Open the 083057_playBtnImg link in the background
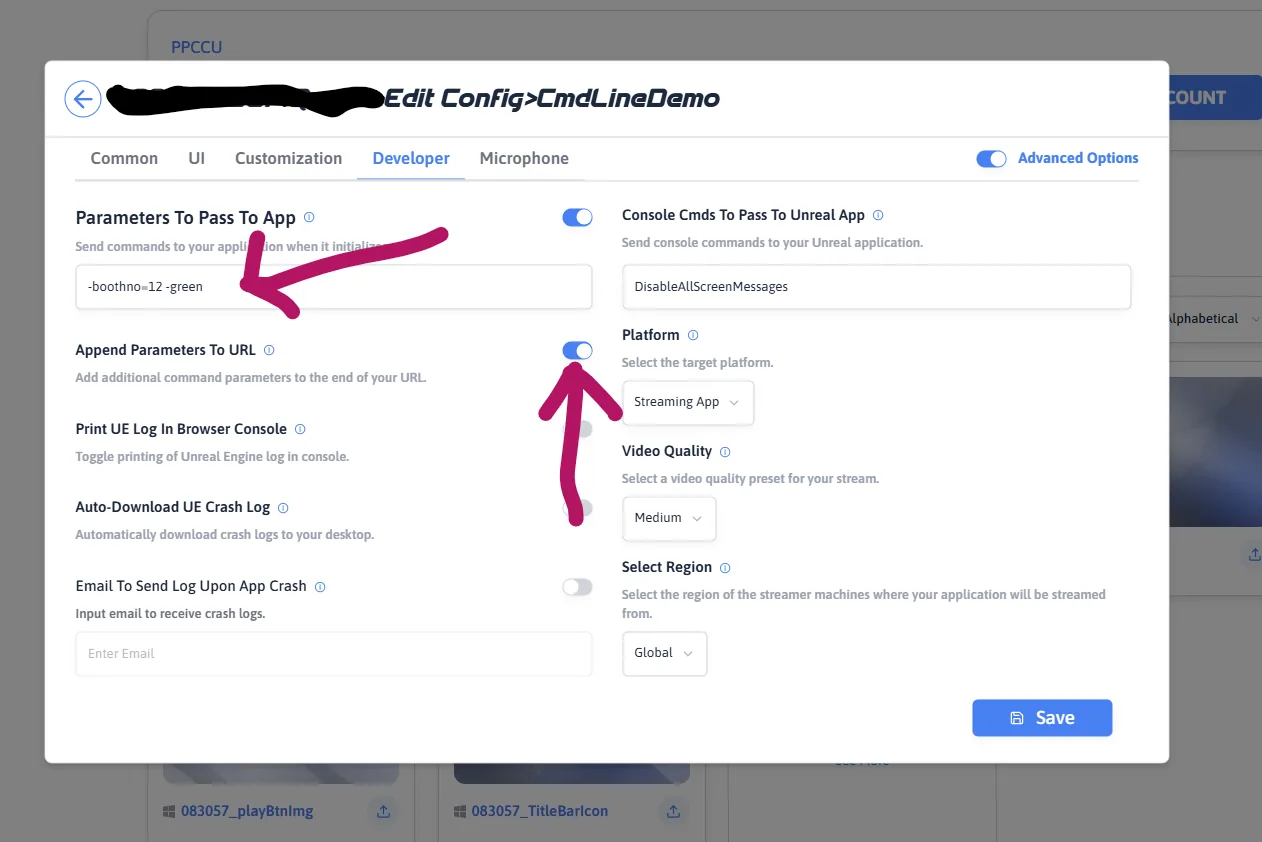Viewport: 1262px width, 842px height. click(247, 811)
